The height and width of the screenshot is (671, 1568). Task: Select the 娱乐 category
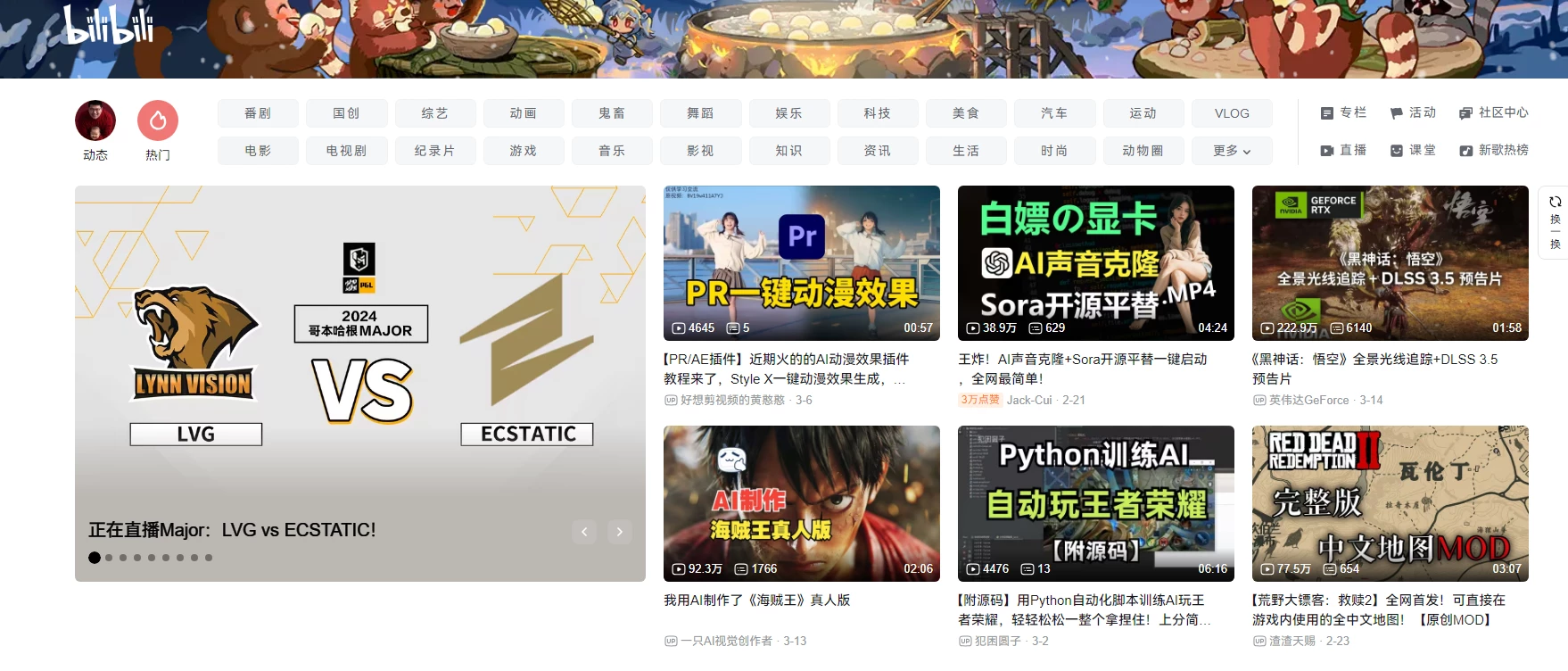tap(789, 113)
